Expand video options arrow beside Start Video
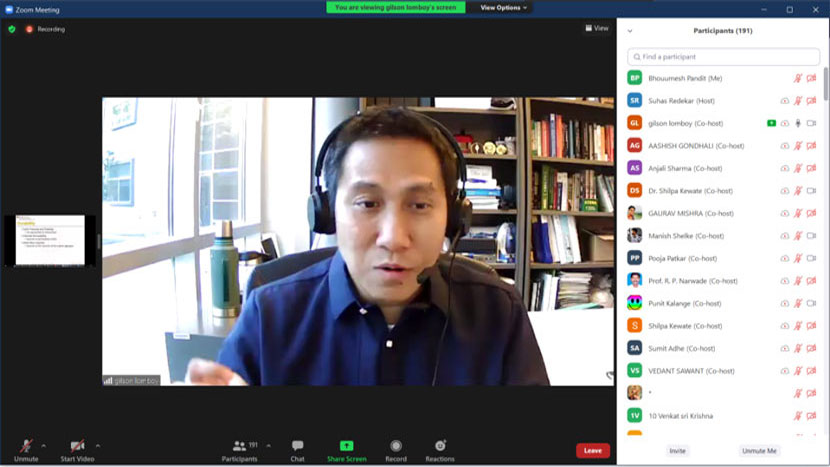 click(97, 445)
